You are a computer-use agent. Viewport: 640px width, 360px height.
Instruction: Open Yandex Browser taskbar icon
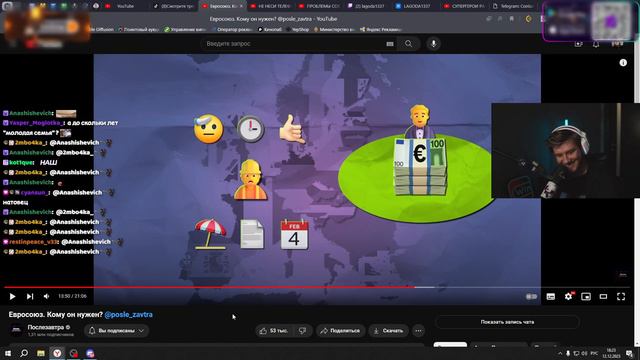pyautogui.click(x=57, y=353)
